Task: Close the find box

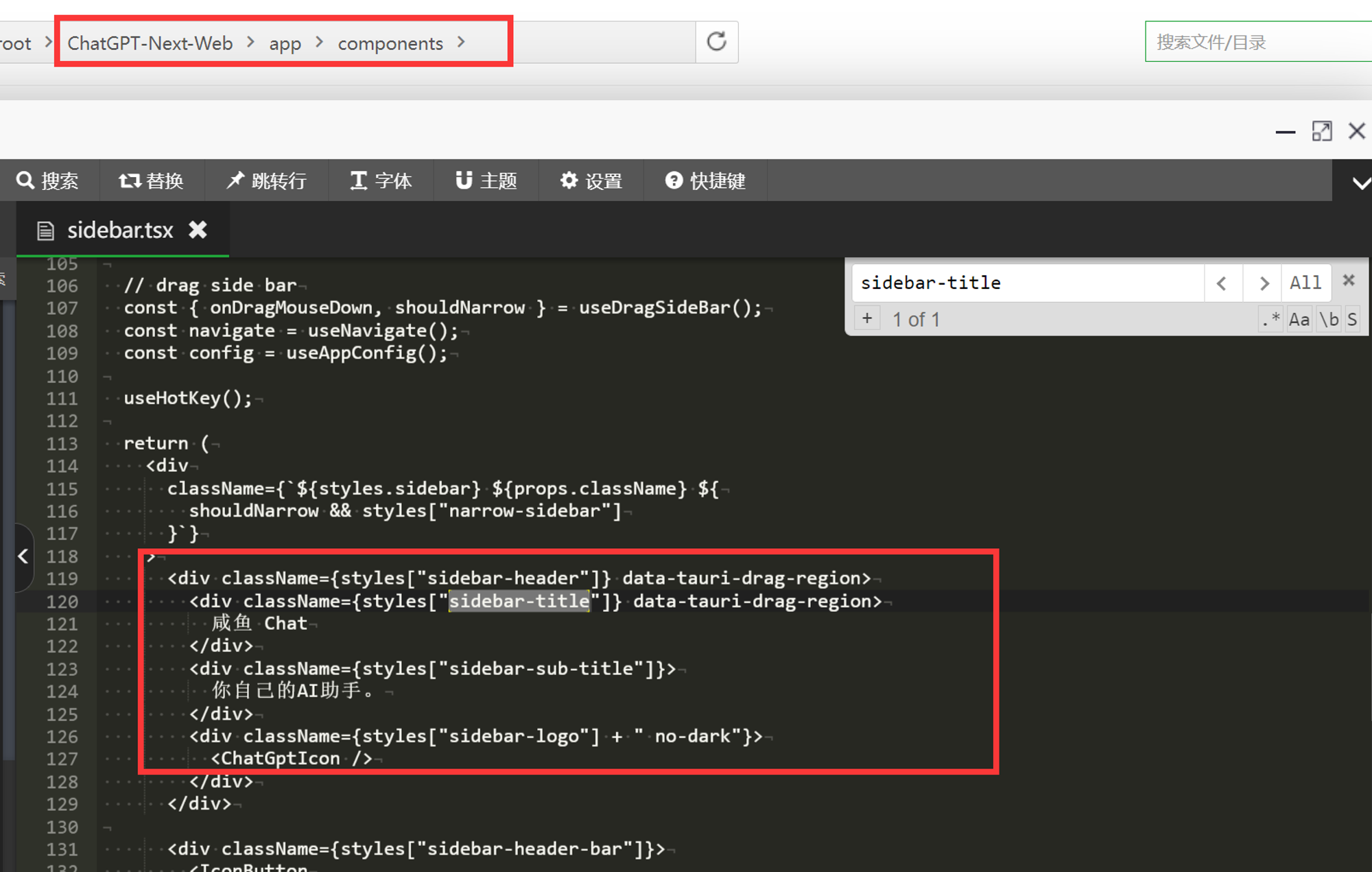Action: click(x=1349, y=280)
